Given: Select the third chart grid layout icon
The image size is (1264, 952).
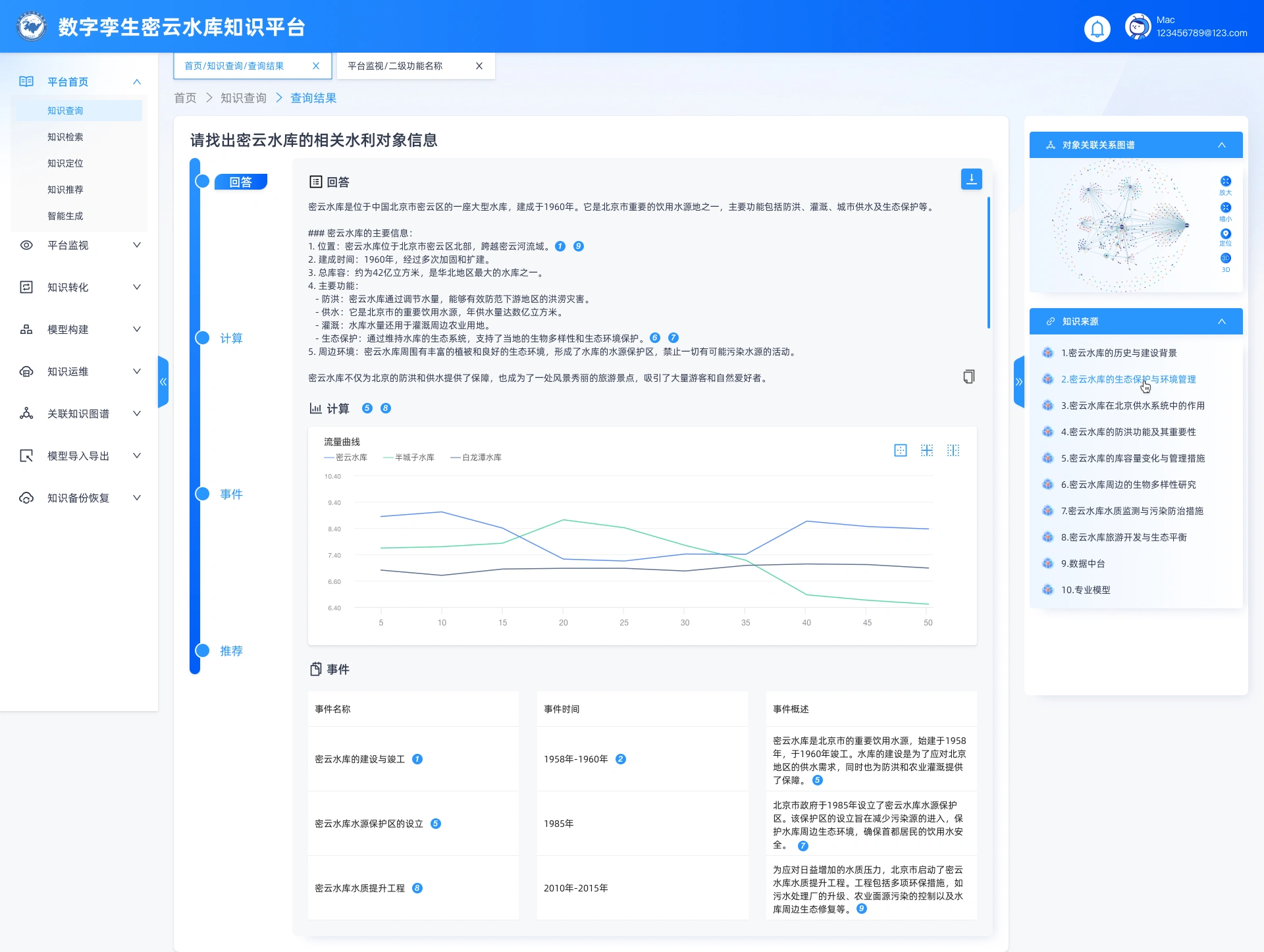Looking at the screenshot, I should (953, 450).
